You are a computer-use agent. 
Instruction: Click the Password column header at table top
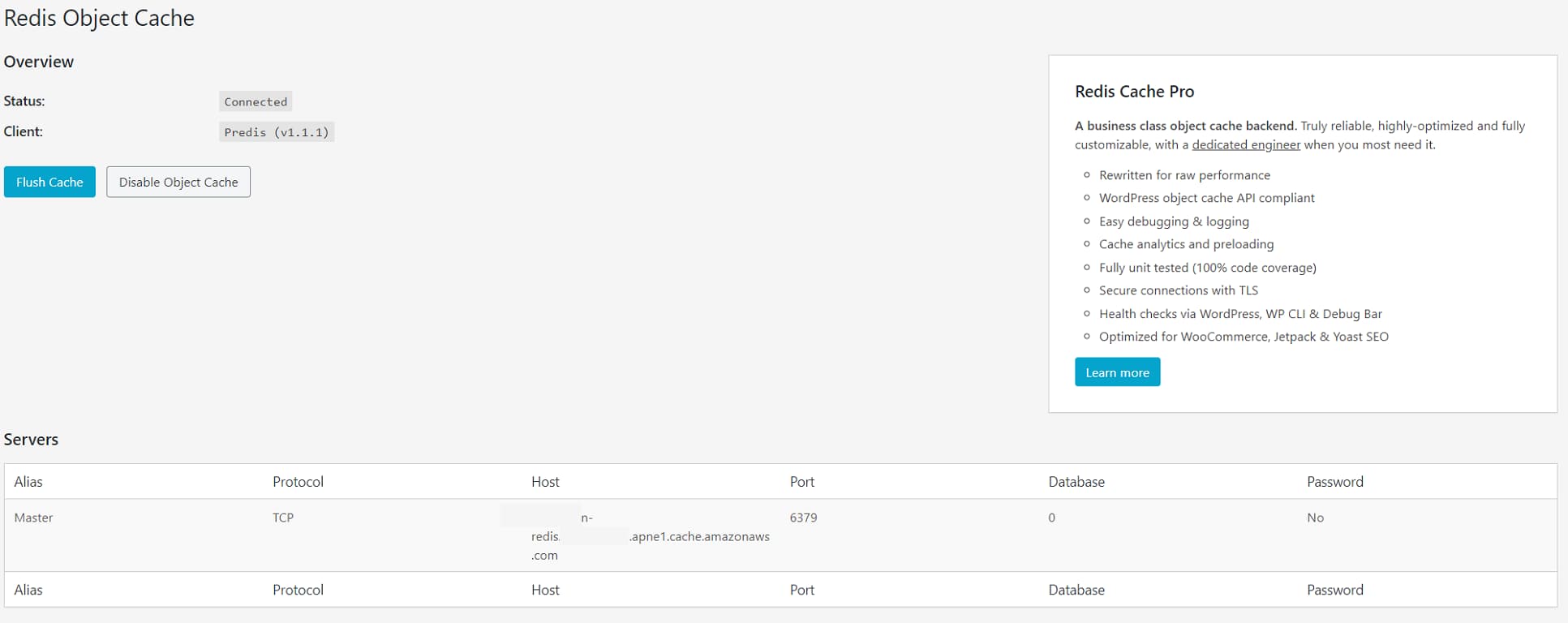coord(1335,482)
